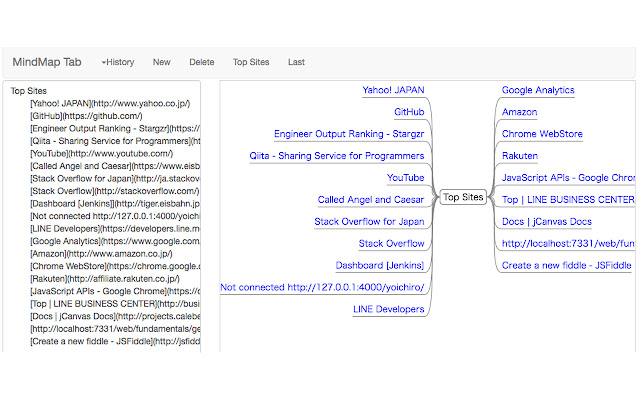Click the [YouTube] line in text editor
This screenshot has width=640, height=400.
point(102,153)
